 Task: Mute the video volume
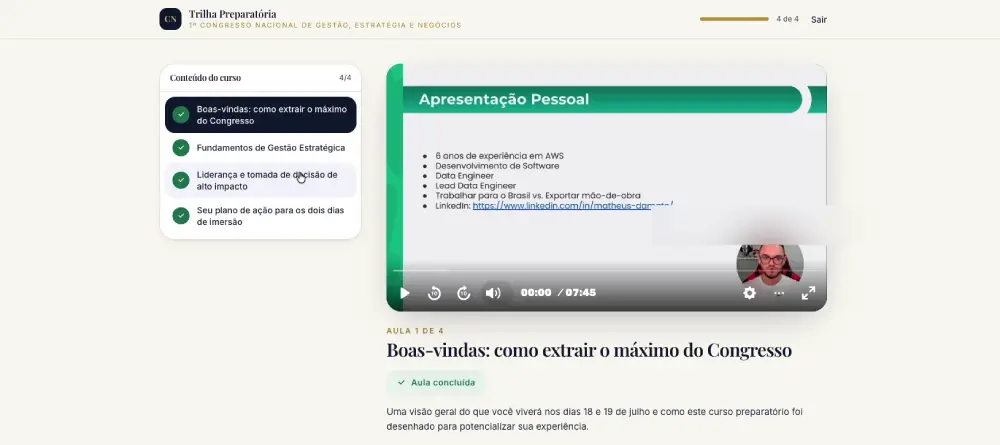click(492, 293)
